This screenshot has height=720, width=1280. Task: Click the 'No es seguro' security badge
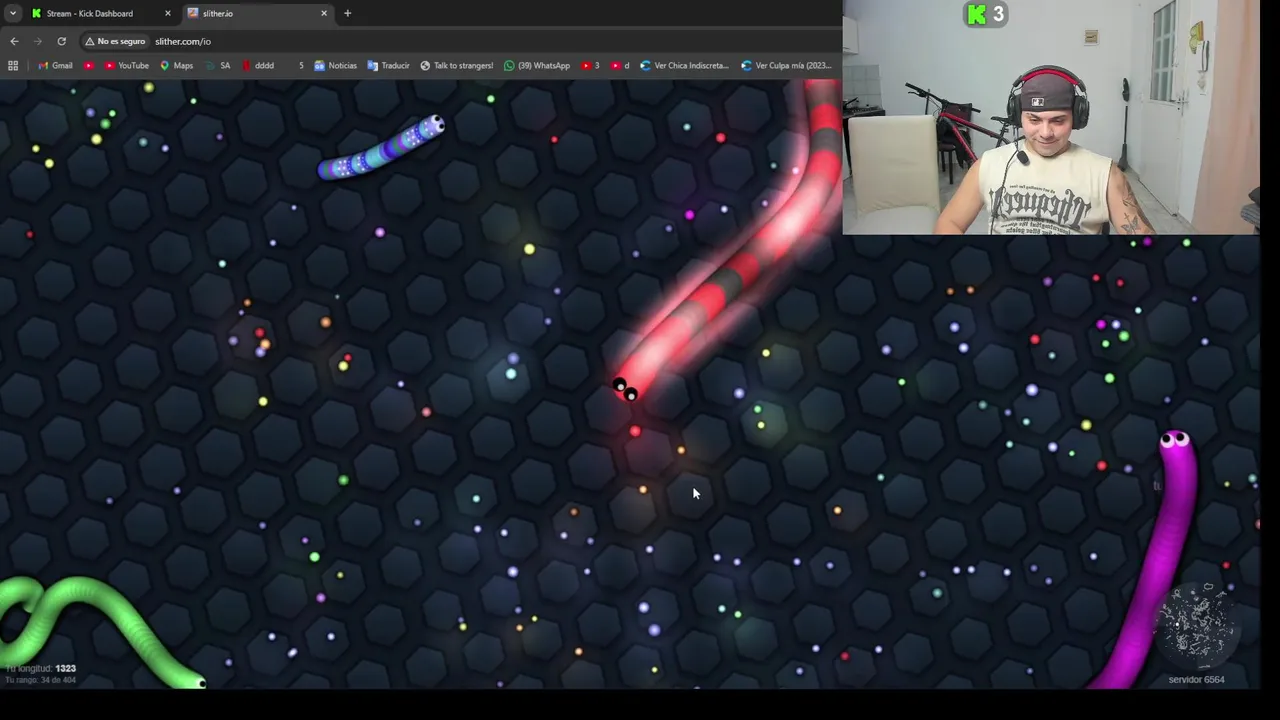(116, 41)
